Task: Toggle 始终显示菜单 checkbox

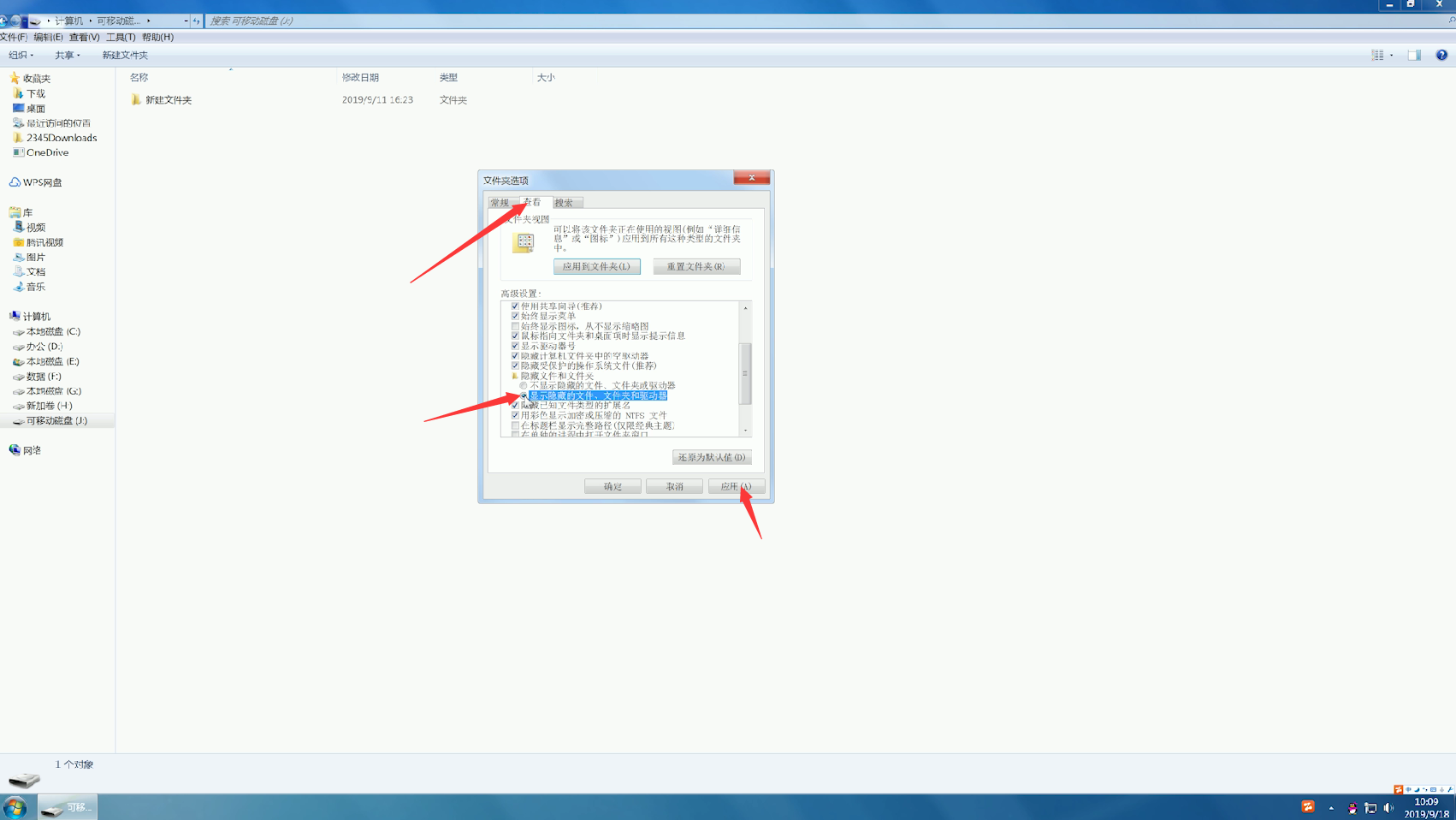Action: [x=515, y=316]
